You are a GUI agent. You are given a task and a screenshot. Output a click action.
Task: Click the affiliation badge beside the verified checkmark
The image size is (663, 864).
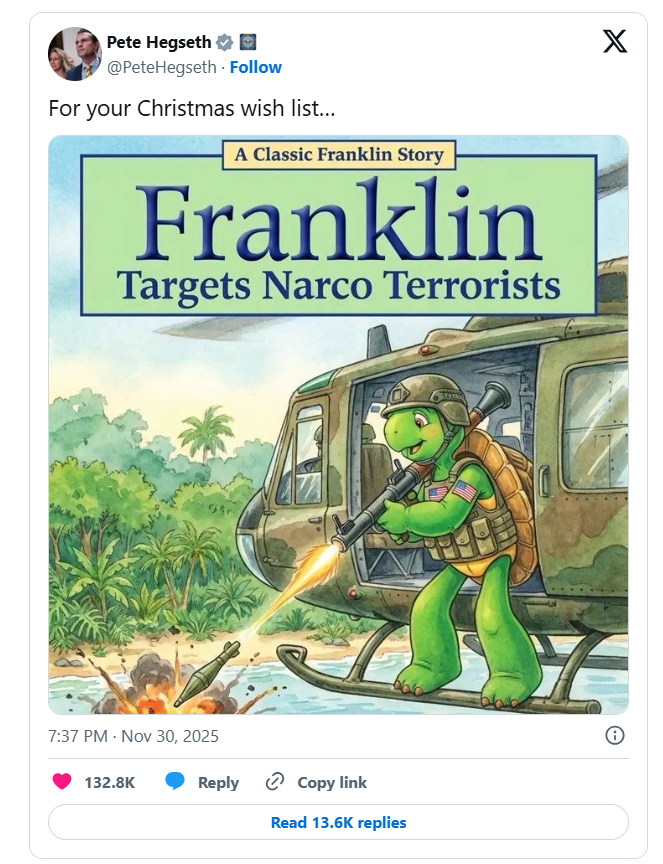pos(248,42)
